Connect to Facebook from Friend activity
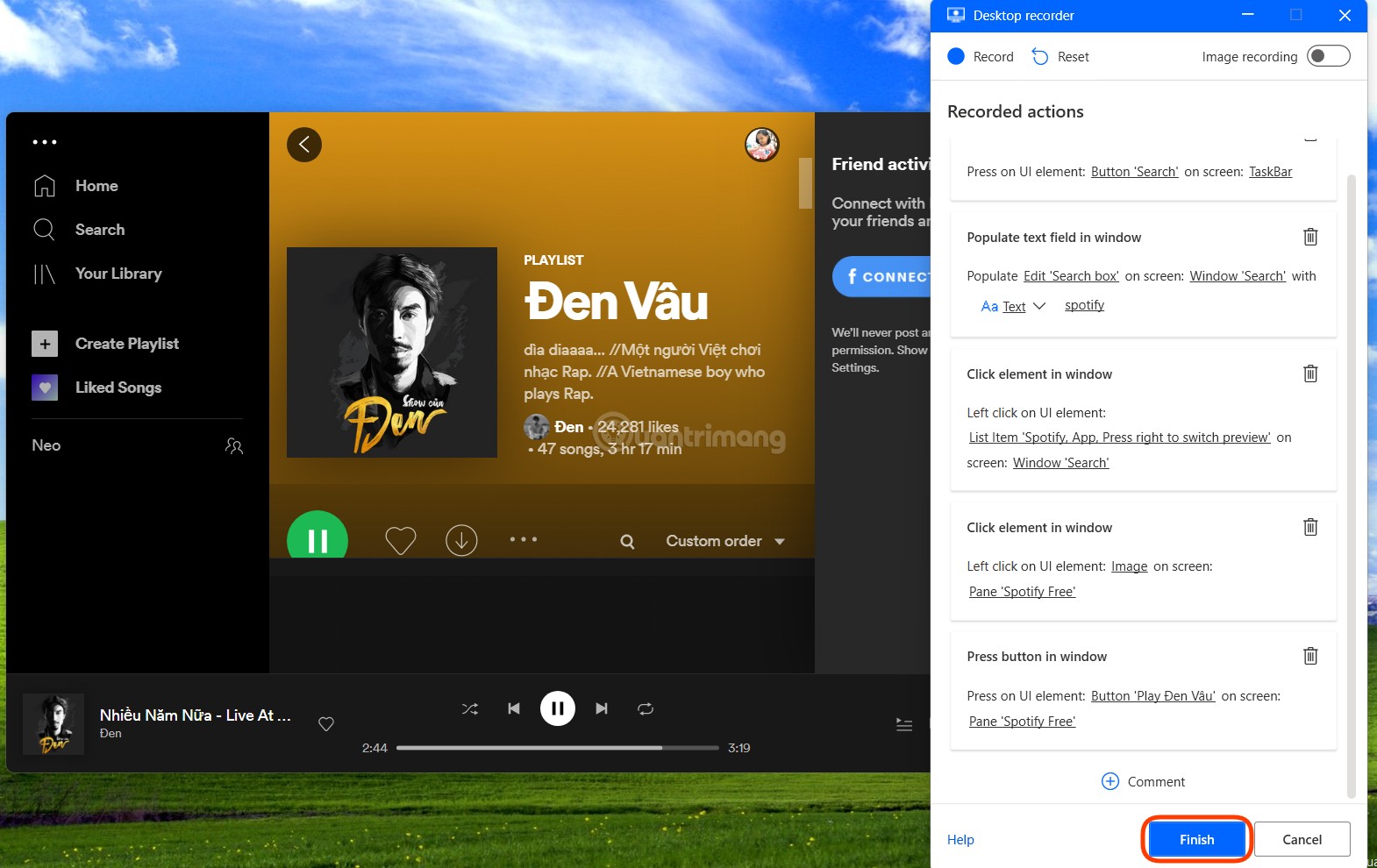 point(881,276)
